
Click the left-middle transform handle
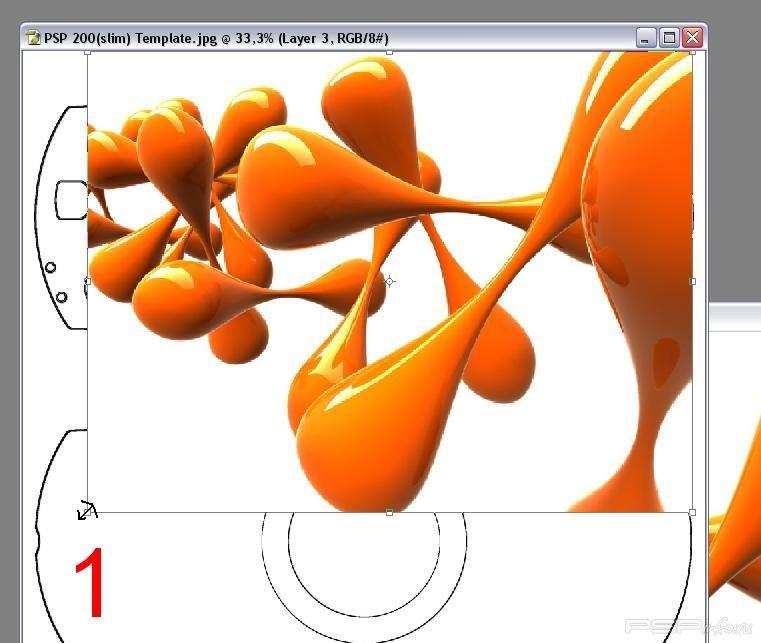tap(88, 282)
